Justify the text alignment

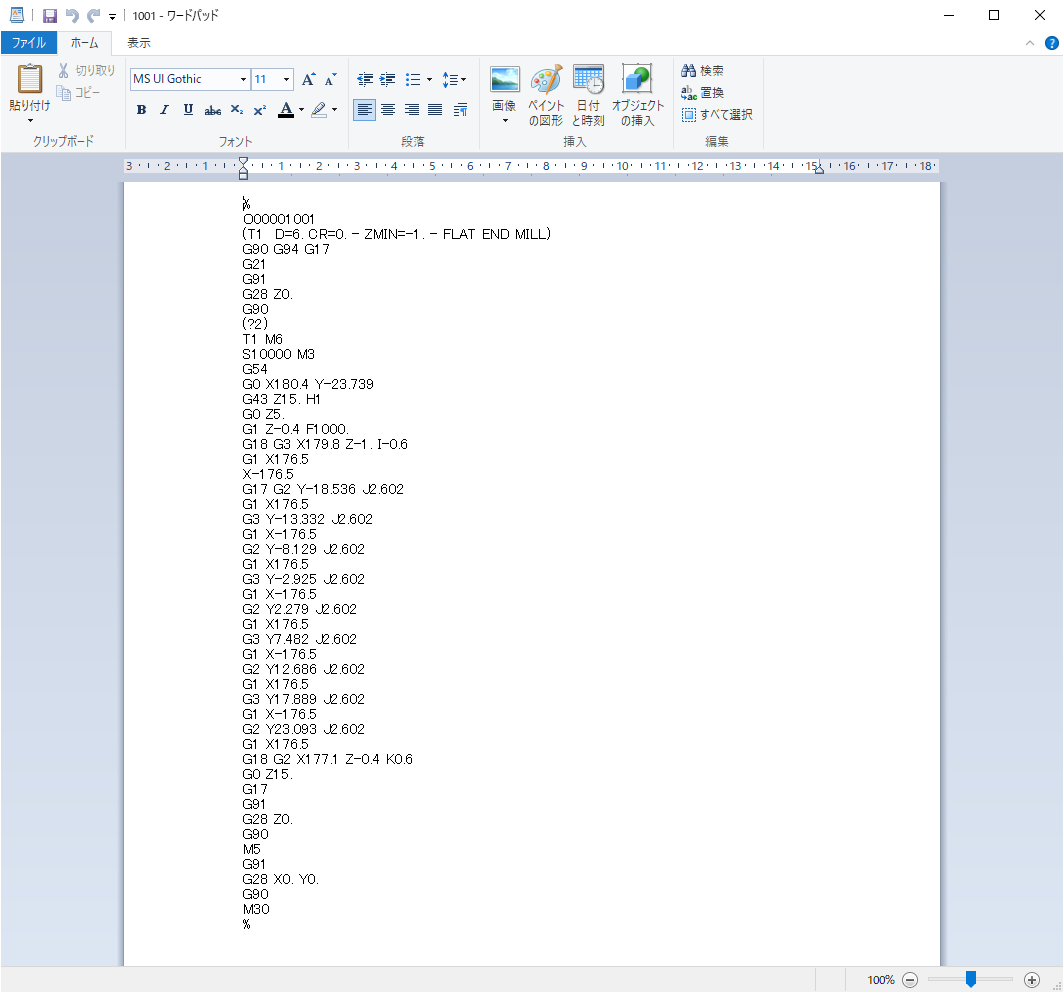coord(435,110)
